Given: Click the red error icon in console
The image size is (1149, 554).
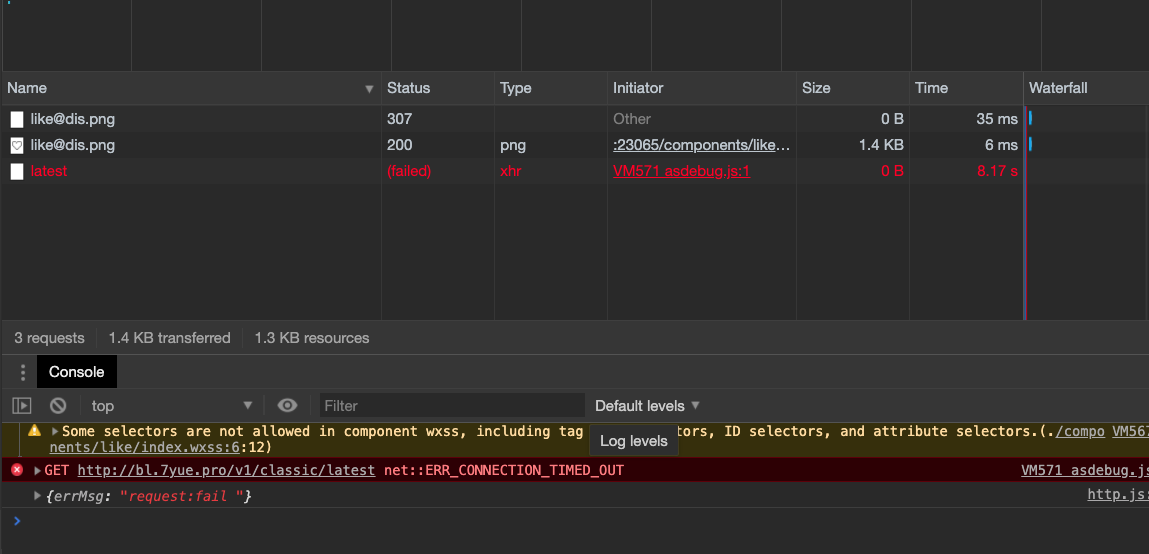Looking at the screenshot, I should (17, 470).
